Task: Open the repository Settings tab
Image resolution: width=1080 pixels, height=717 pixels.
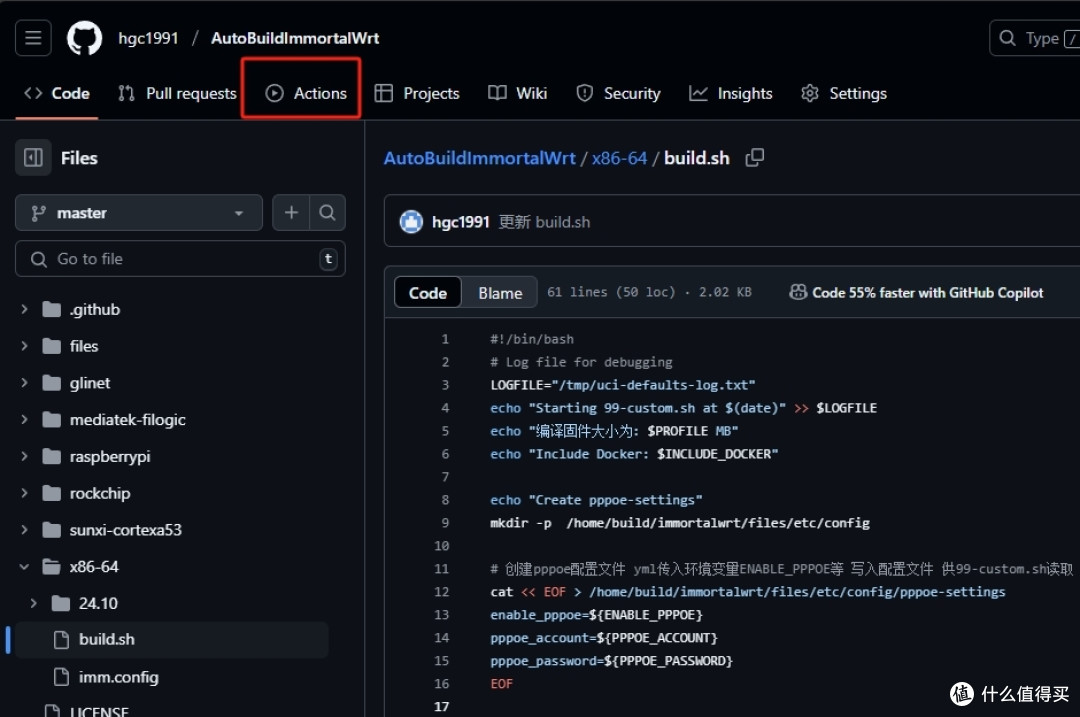Action: coord(844,93)
